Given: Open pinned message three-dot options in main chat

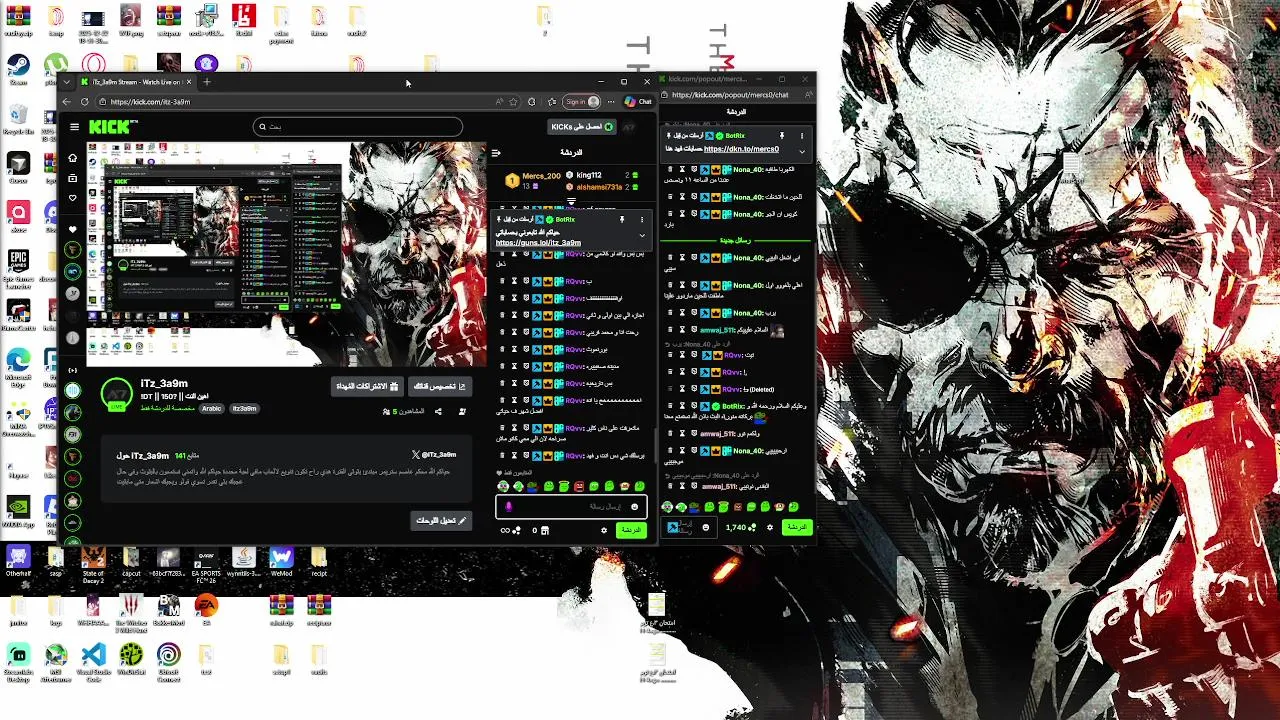Looking at the screenshot, I should [x=642, y=219].
